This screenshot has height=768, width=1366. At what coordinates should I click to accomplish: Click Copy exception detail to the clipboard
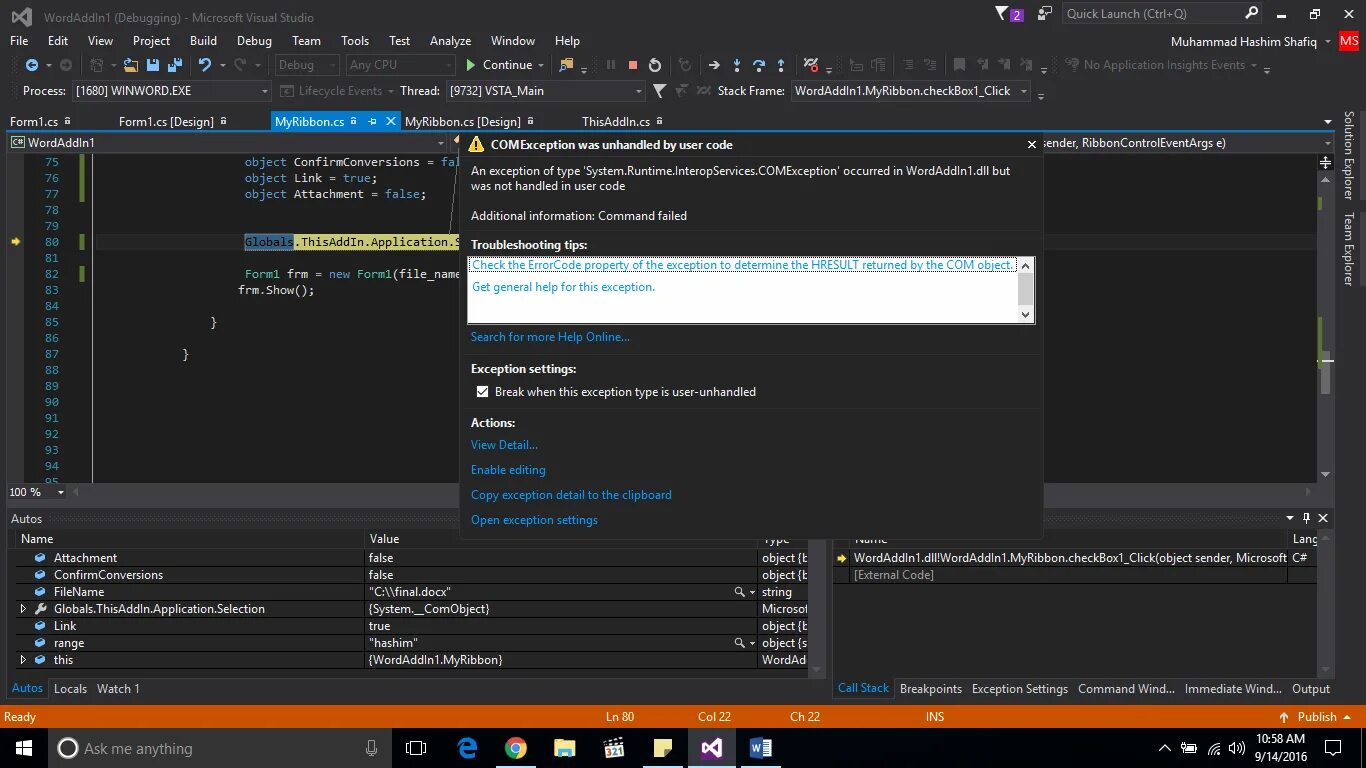571,495
